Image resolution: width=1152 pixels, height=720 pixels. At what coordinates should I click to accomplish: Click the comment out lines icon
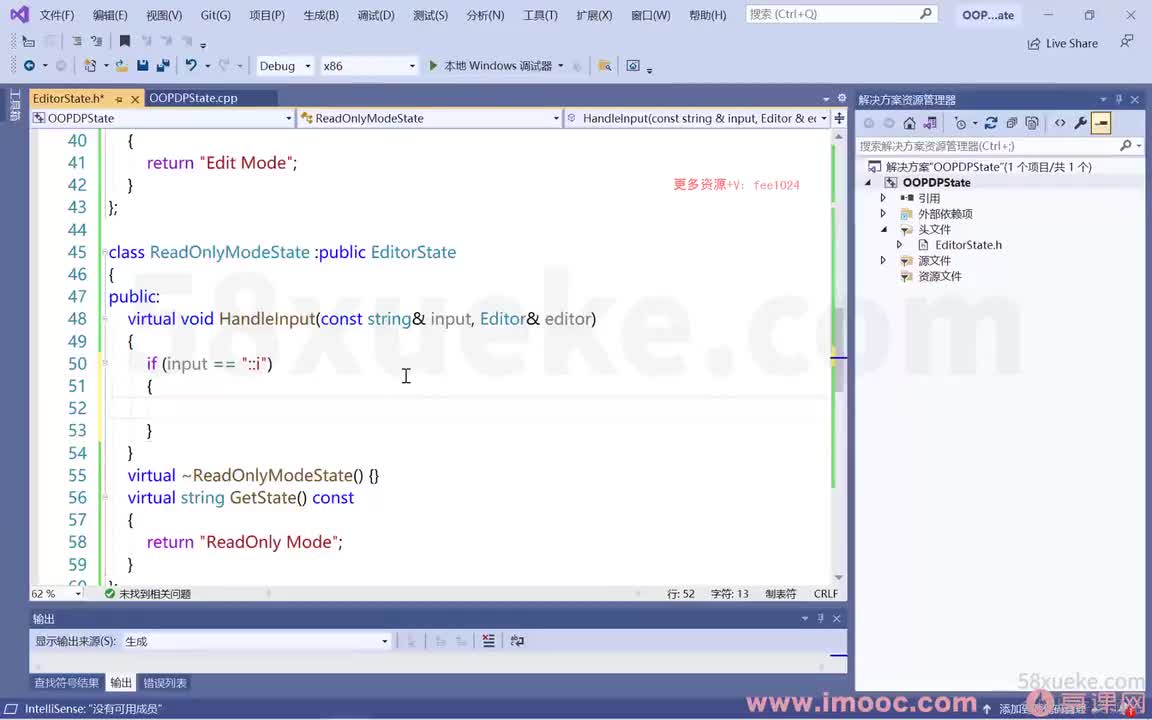pos(76,41)
